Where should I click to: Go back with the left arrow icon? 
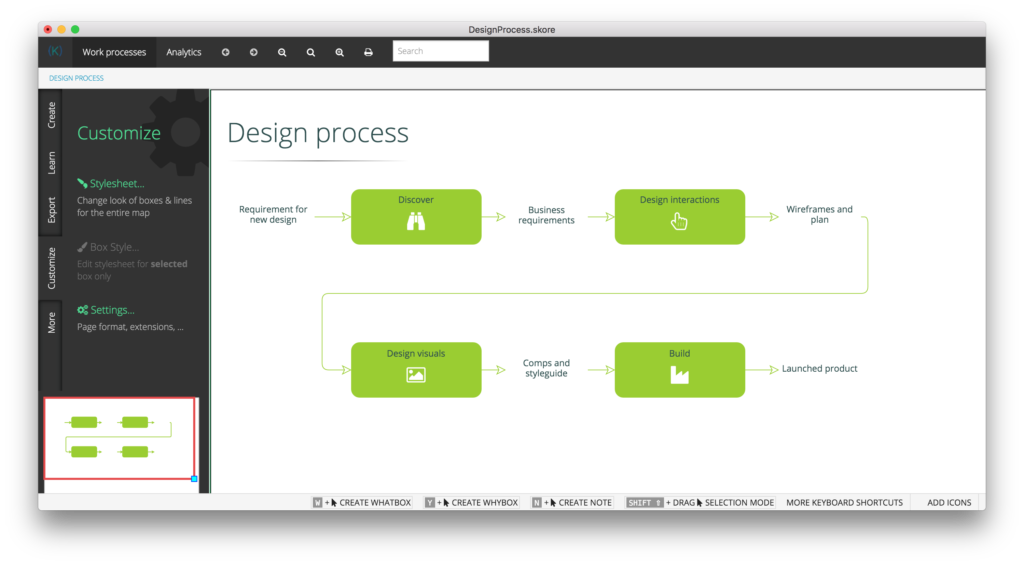pyautogui.click(x=225, y=52)
